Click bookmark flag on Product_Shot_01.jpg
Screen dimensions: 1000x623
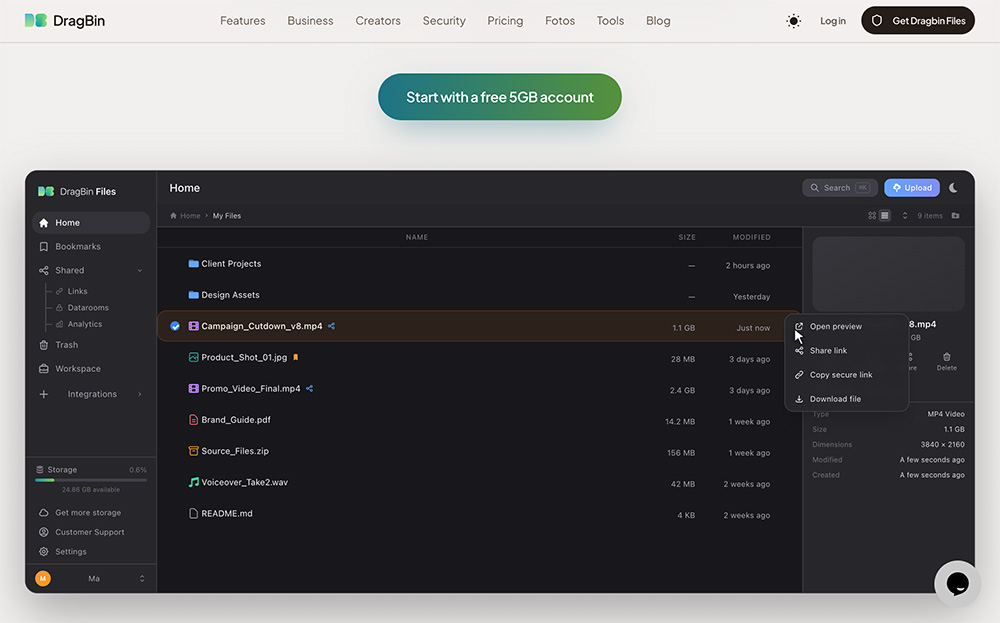coord(295,357)
